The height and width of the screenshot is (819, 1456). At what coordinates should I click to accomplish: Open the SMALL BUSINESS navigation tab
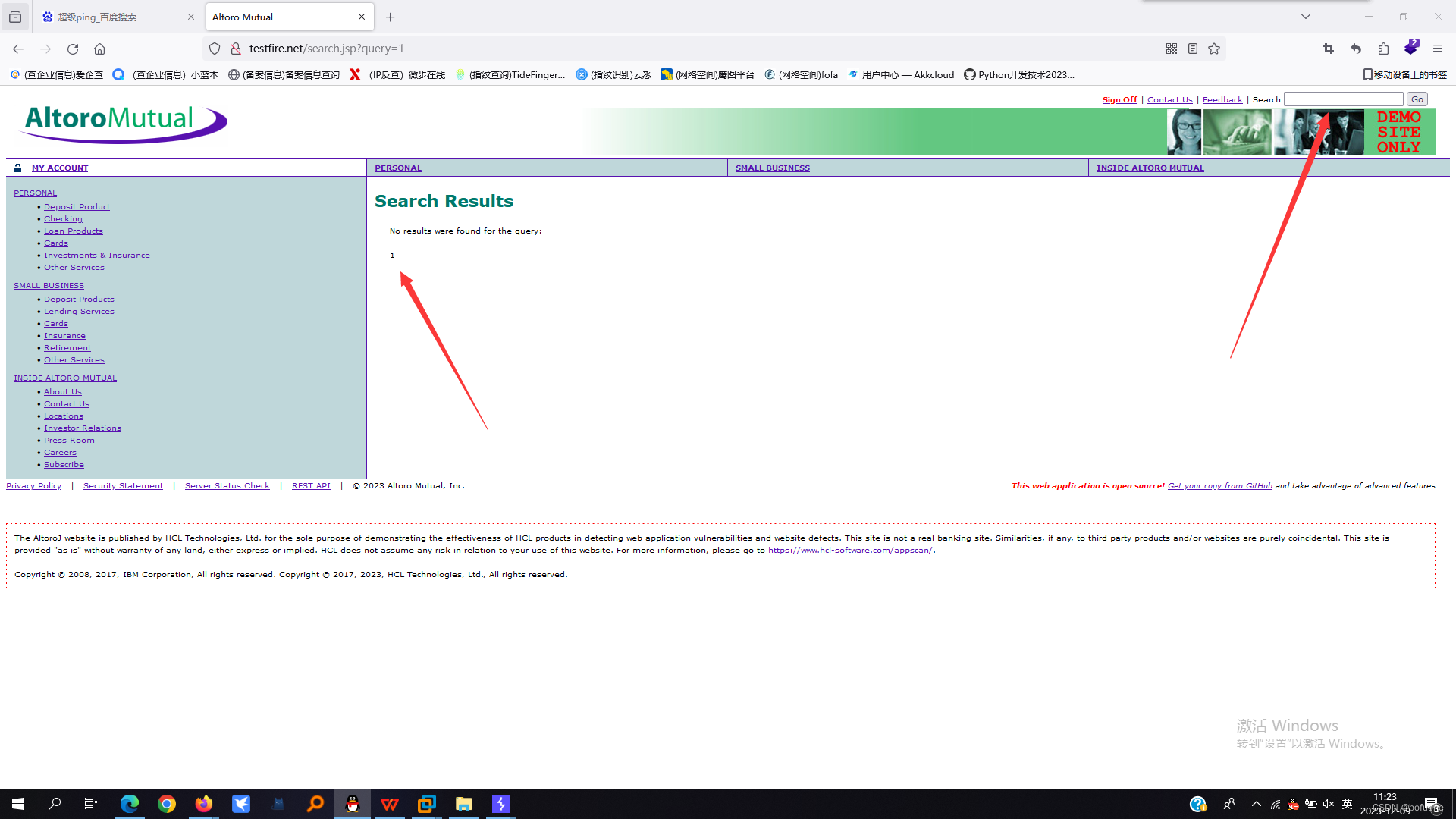tap(772, 168)
